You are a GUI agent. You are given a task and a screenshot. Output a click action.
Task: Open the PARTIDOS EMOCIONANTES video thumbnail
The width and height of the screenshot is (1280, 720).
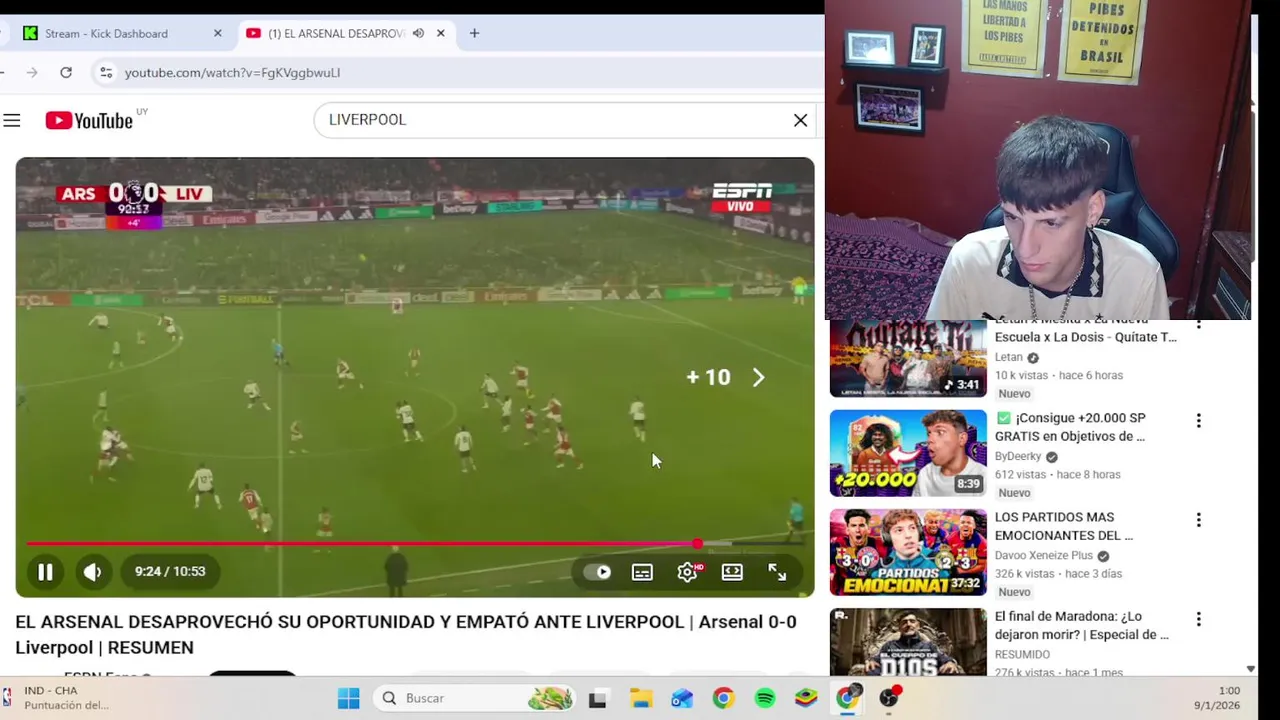coord(908,552)
